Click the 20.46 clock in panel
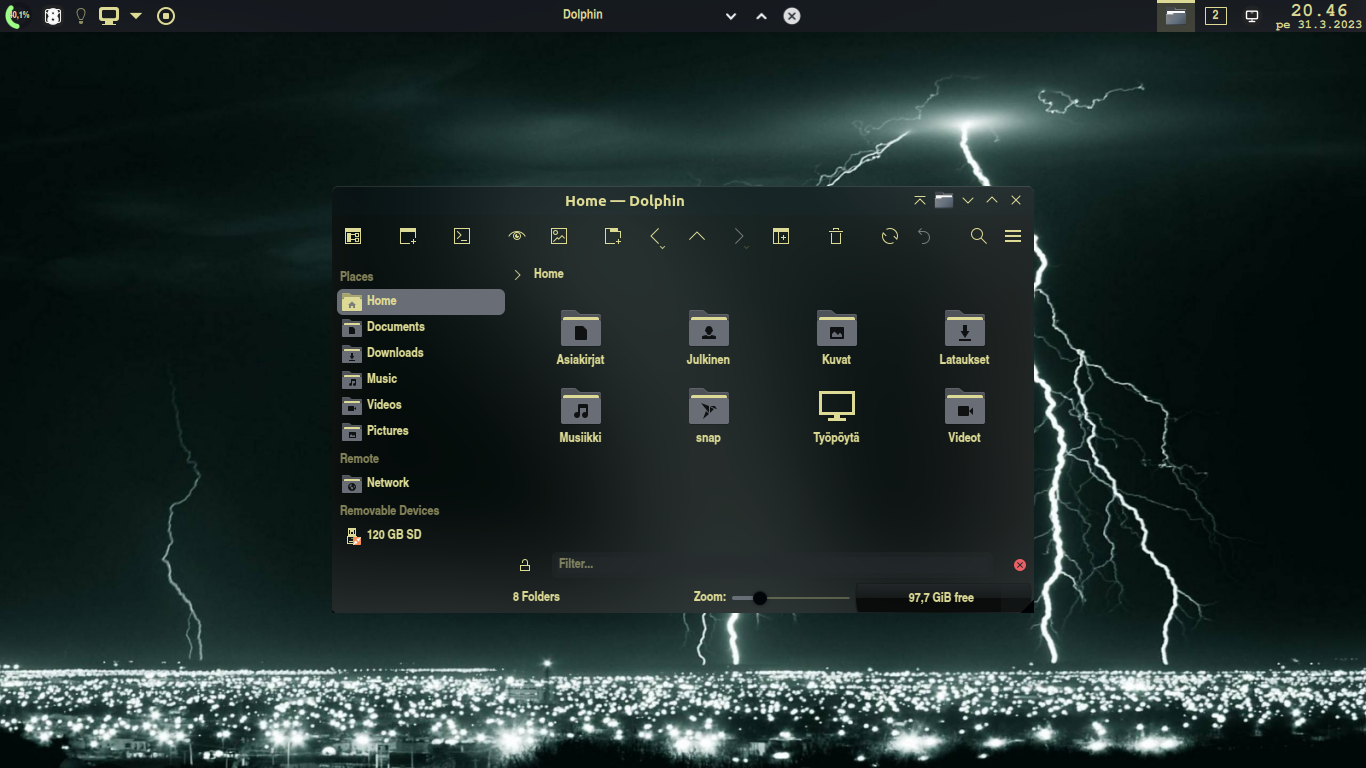1366x768 pixels. tap(1320, 10)
